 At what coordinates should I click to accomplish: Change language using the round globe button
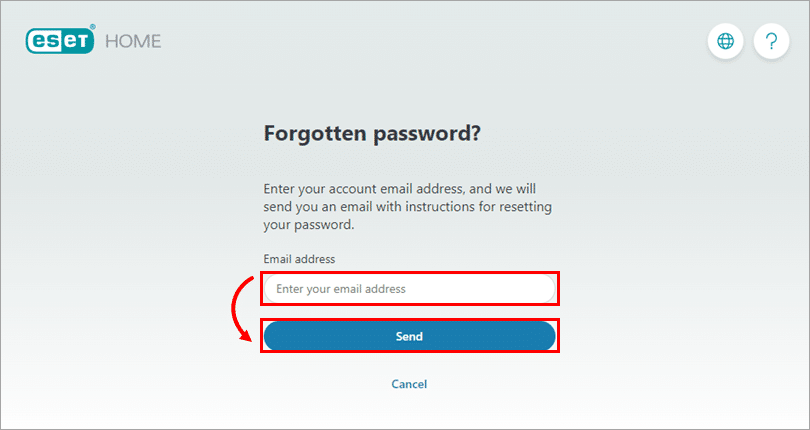coord(726,41)
